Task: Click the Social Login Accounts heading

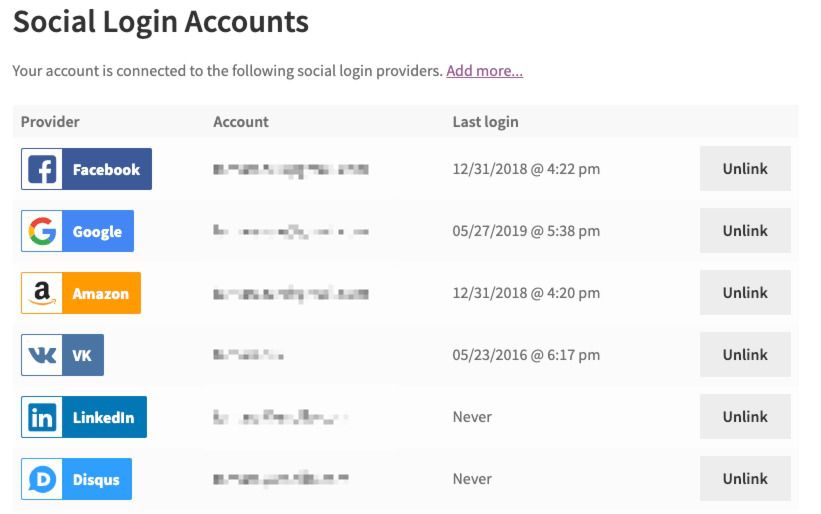Action: [x=161, y=21]
